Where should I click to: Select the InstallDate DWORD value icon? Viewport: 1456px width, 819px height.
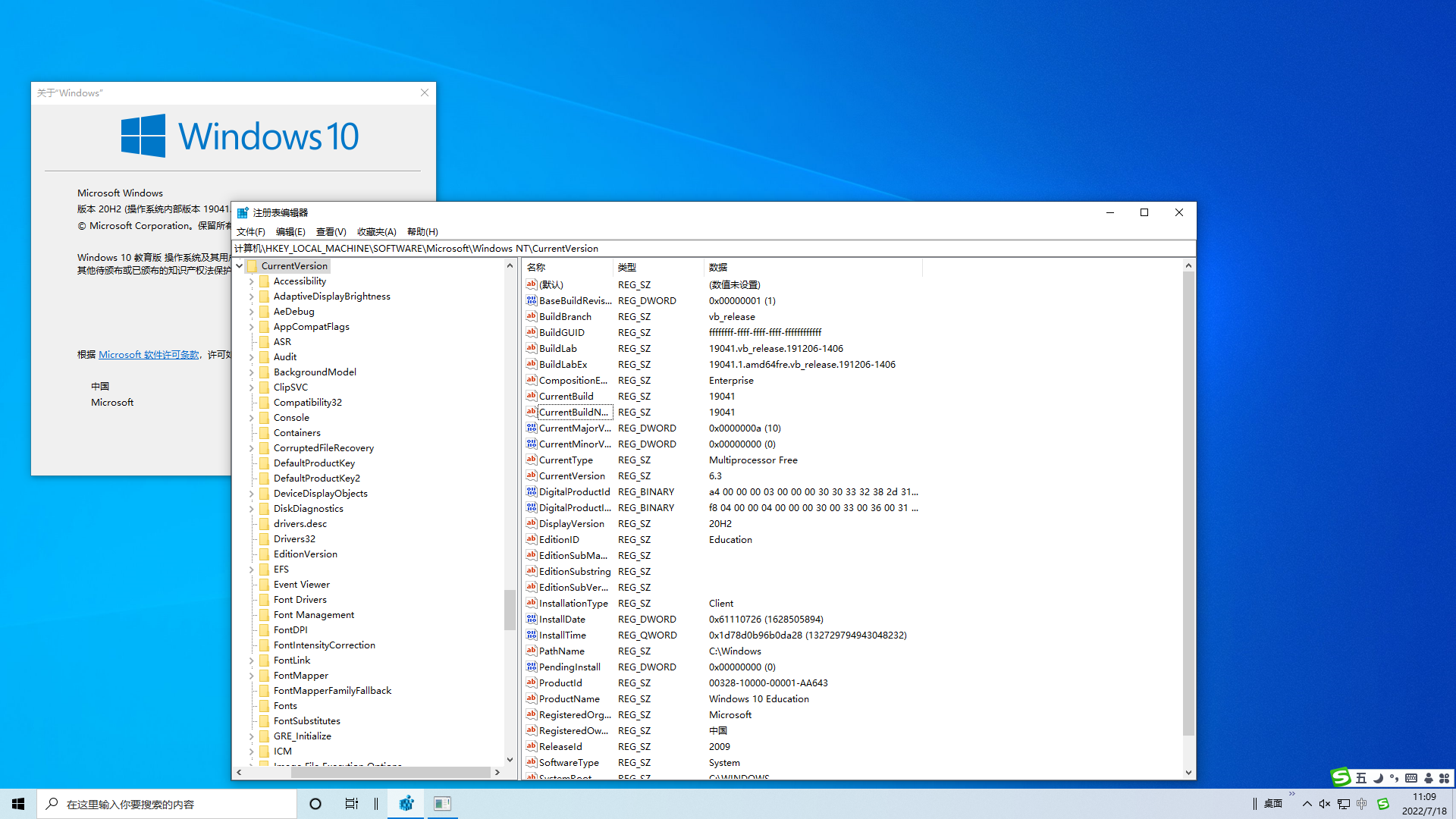[531, 619]
